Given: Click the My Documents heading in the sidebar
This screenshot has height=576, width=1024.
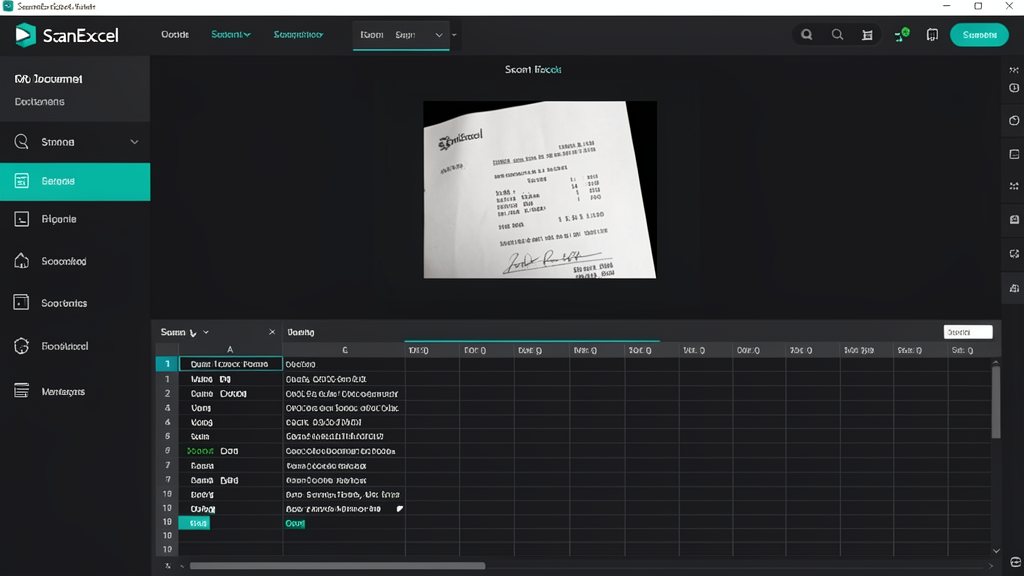Looking at the screenshot, I should point(48,79).
